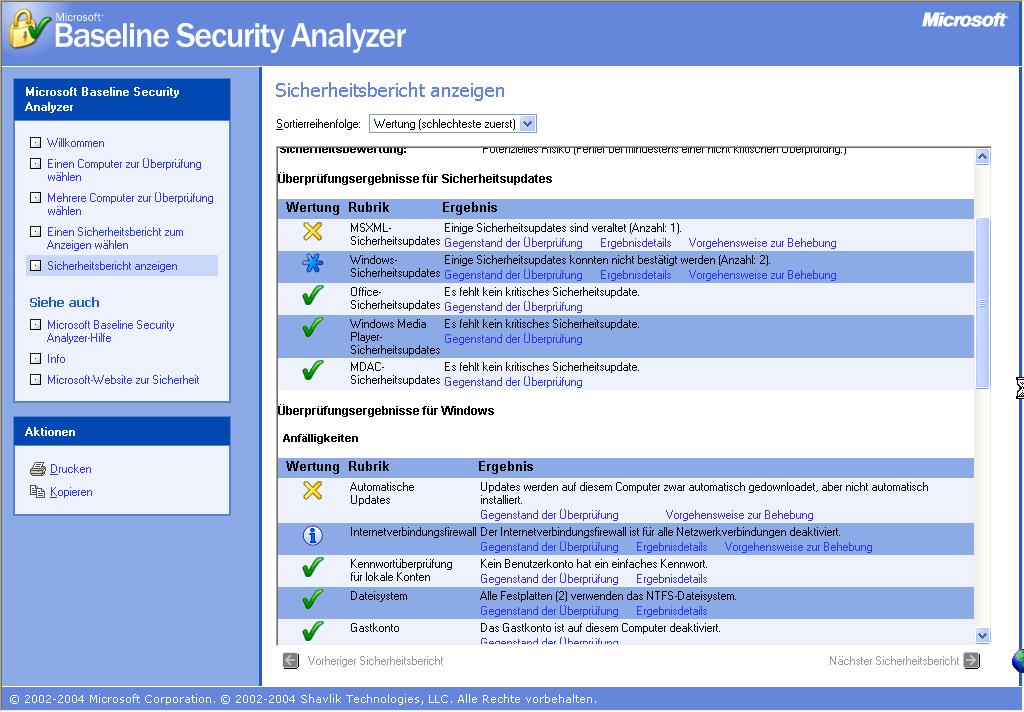
Task: Open Ergebnisdetails for Windows-Sicherheitsupdates
Action: click(x=635, y=275)
